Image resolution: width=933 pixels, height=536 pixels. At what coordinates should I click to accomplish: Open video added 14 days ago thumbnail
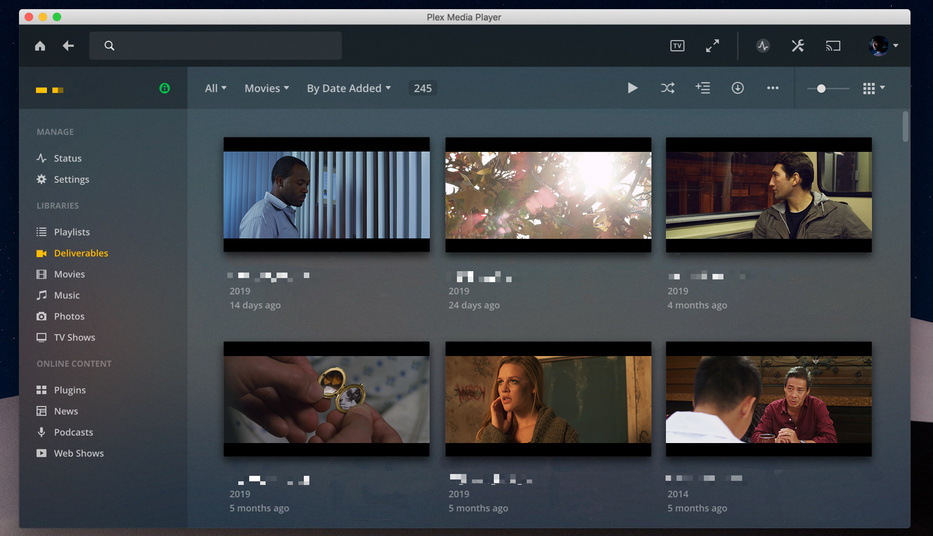tap(327, 195)
